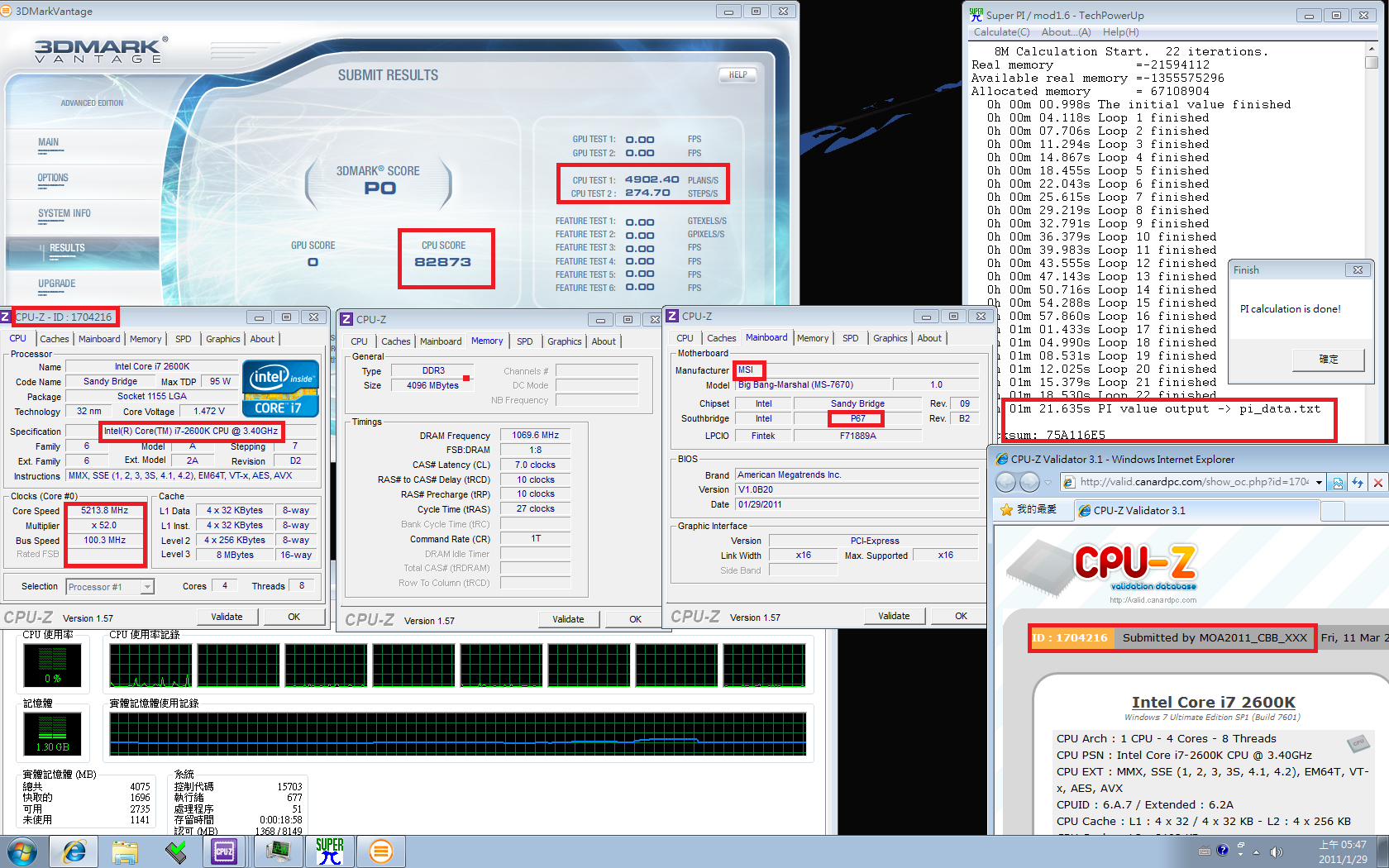Screen dimensions: 1389x868
Task: Click Internet Explorer back button
Action: [1006, 482]
